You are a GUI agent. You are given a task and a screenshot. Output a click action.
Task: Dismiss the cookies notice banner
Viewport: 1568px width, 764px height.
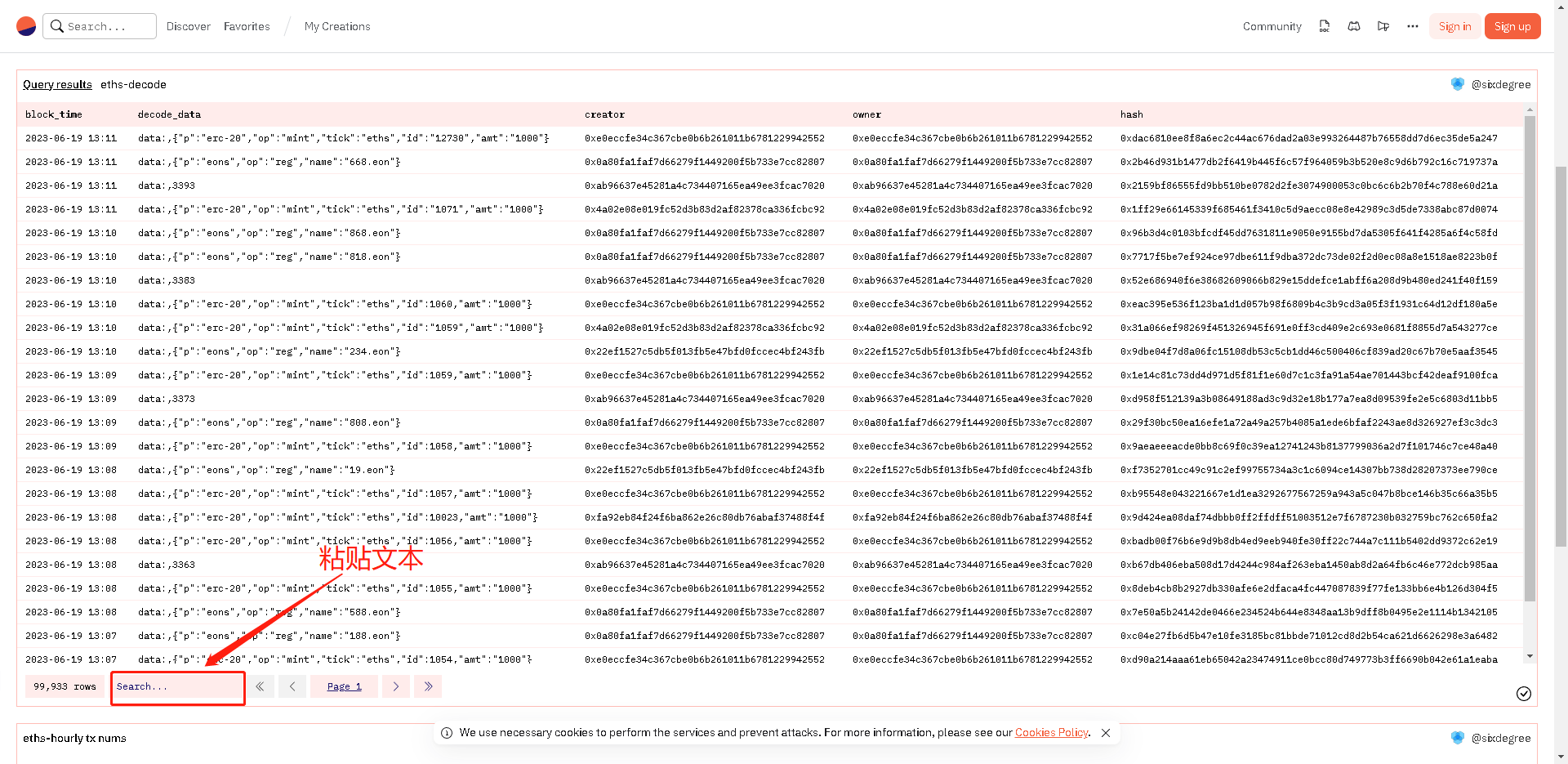(1106, 733)
